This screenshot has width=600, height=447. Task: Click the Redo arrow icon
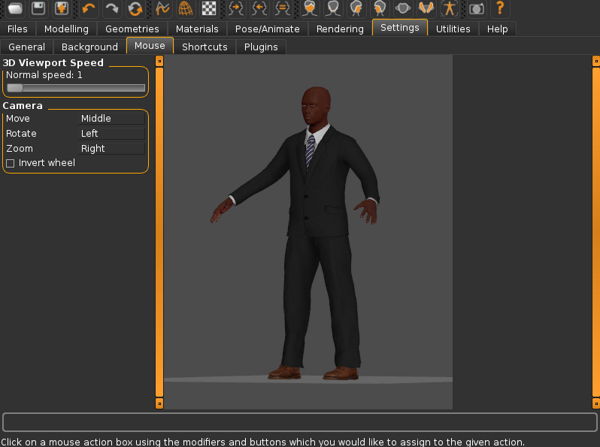tap(112, 9)
